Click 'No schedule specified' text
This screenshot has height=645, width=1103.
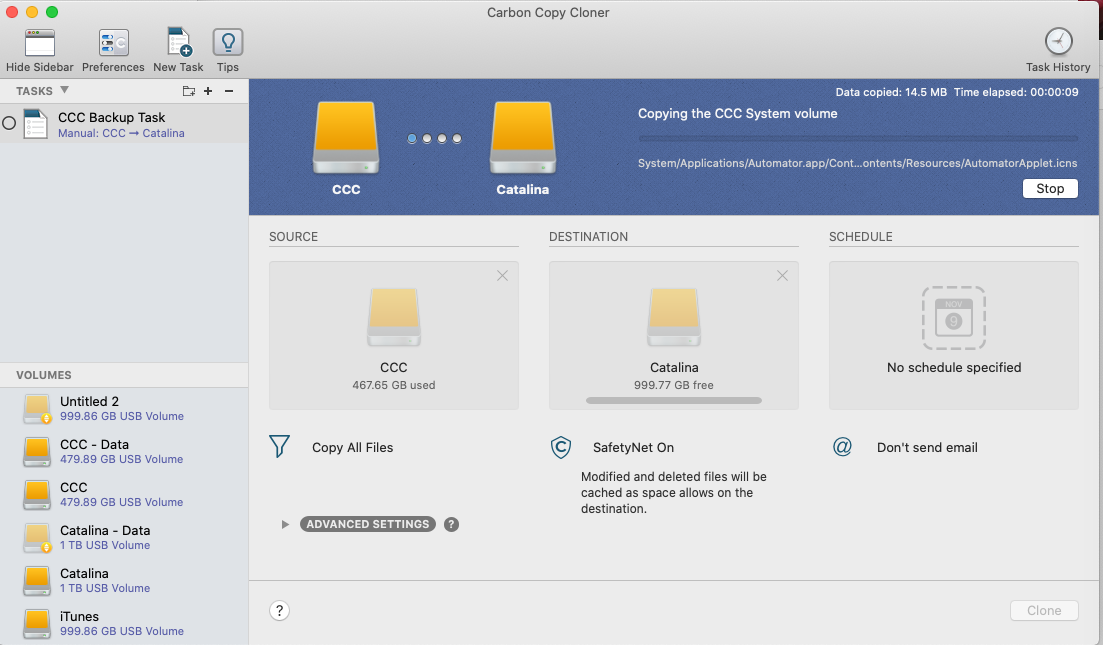pos(954,367)
